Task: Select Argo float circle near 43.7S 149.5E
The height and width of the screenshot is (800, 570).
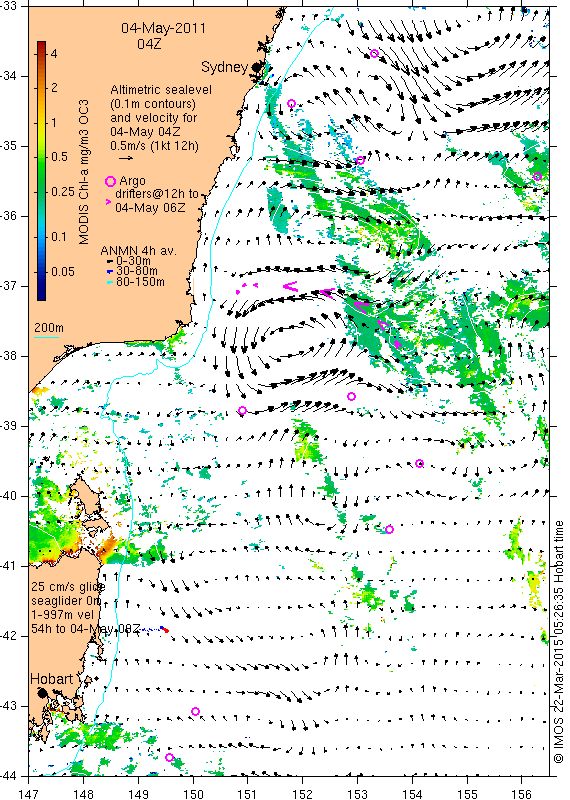Action: coord(169,758)
